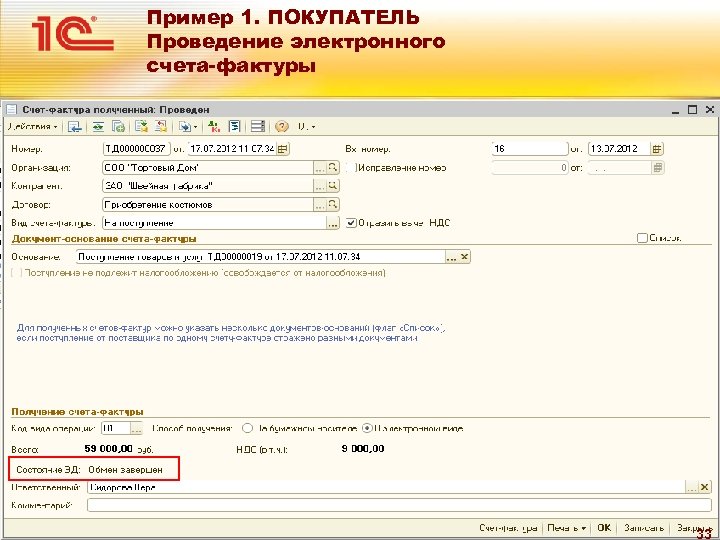
Task: Open the Действия menu
Action: (32, 126)
